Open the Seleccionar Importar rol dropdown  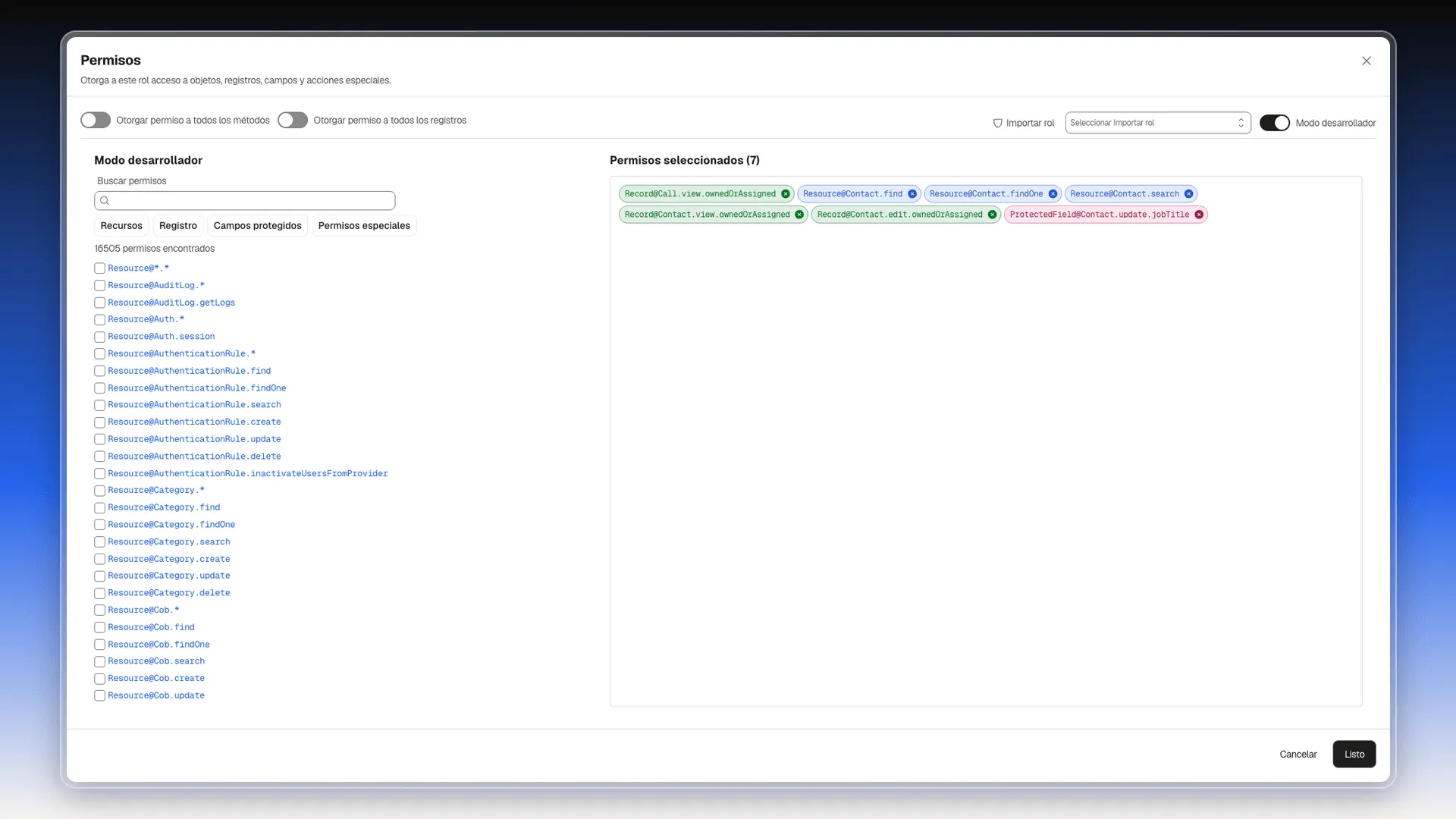click(1158, 123)
